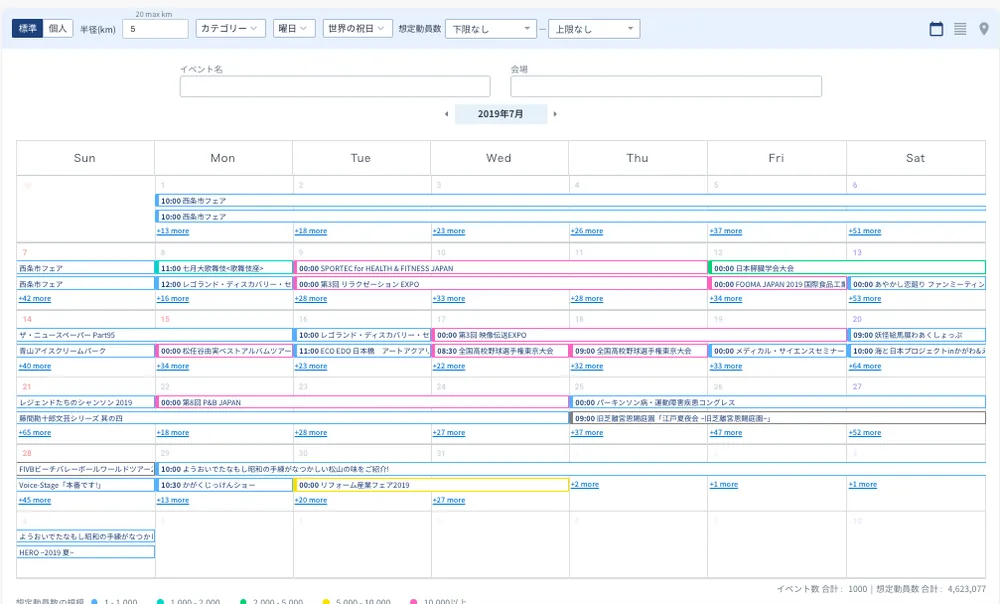1000x604 pixels.
Task: Show +51 more events on July 6
Action: [865, 231]
